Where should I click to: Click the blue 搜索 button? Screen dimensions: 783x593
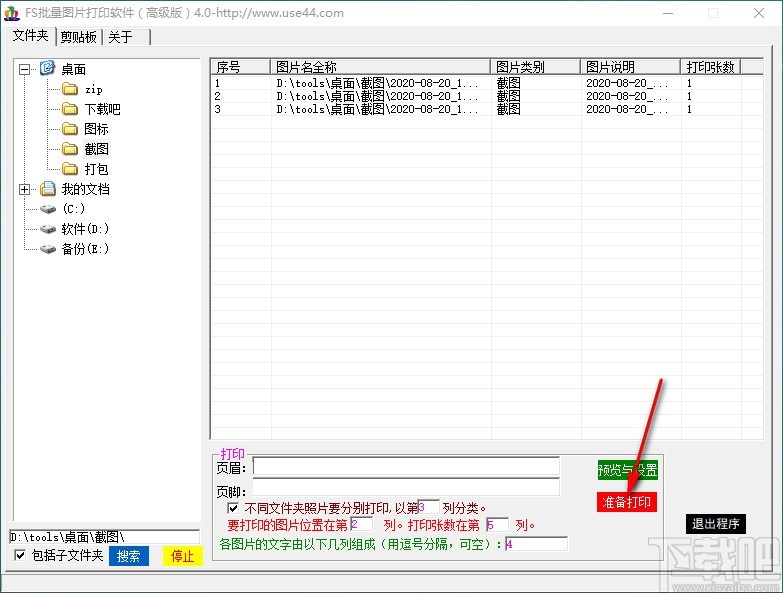click(129, 556)
